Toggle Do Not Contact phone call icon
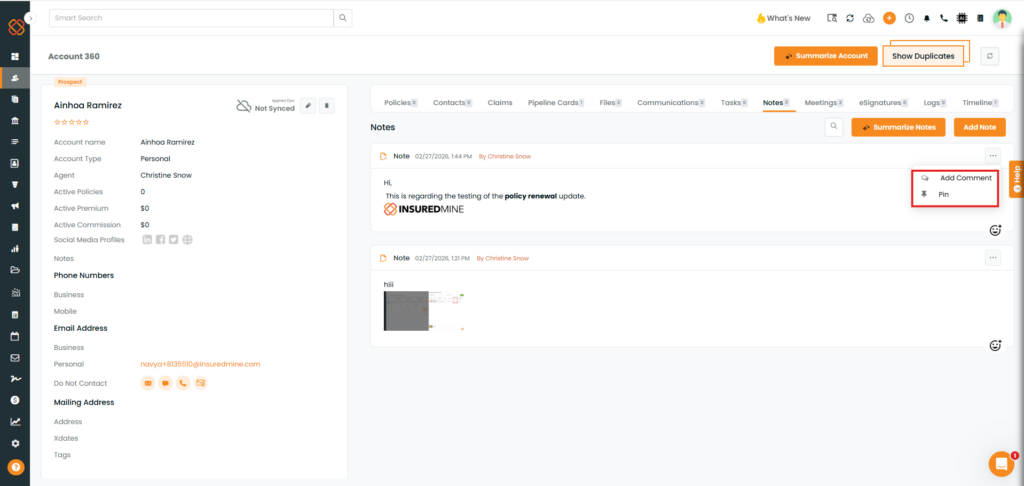Image resolution: width=1024 pixels, height=486 pixels. [x=183, y=383]
